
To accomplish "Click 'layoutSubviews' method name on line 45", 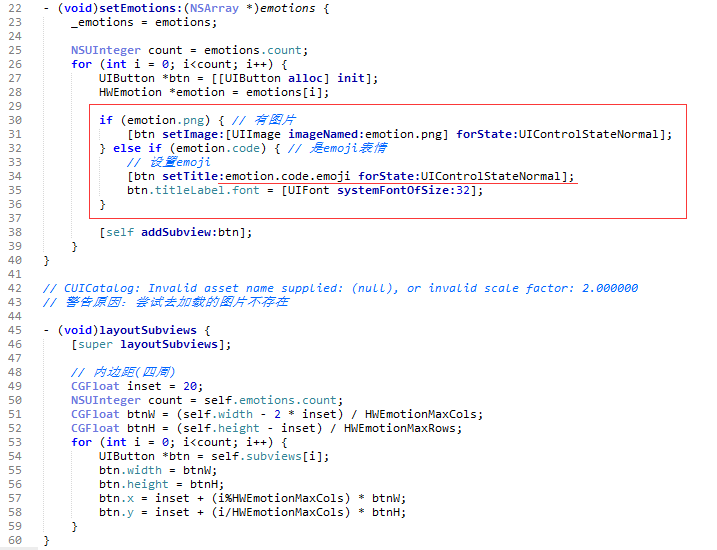I will (x=148, y=330).
